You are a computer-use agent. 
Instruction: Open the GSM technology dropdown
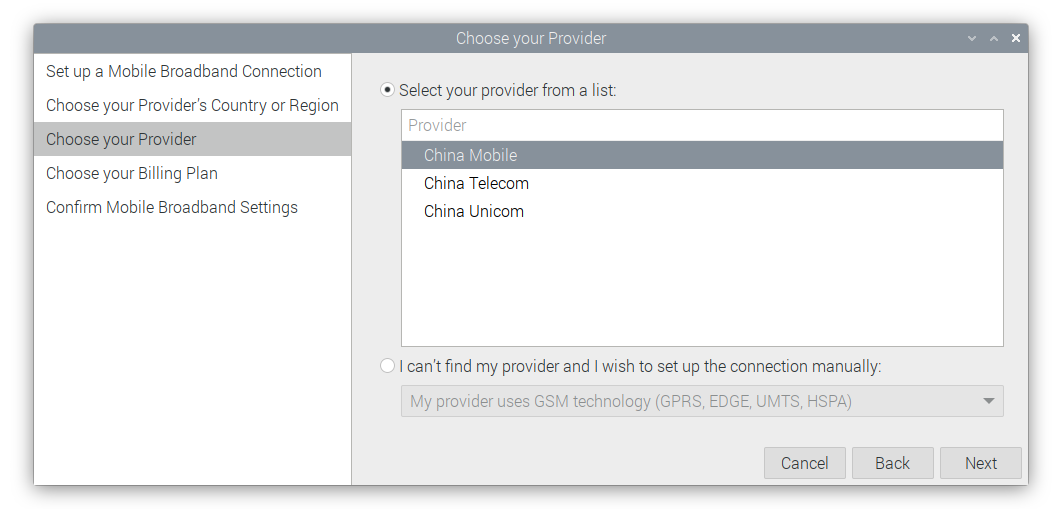coord(700,402)
